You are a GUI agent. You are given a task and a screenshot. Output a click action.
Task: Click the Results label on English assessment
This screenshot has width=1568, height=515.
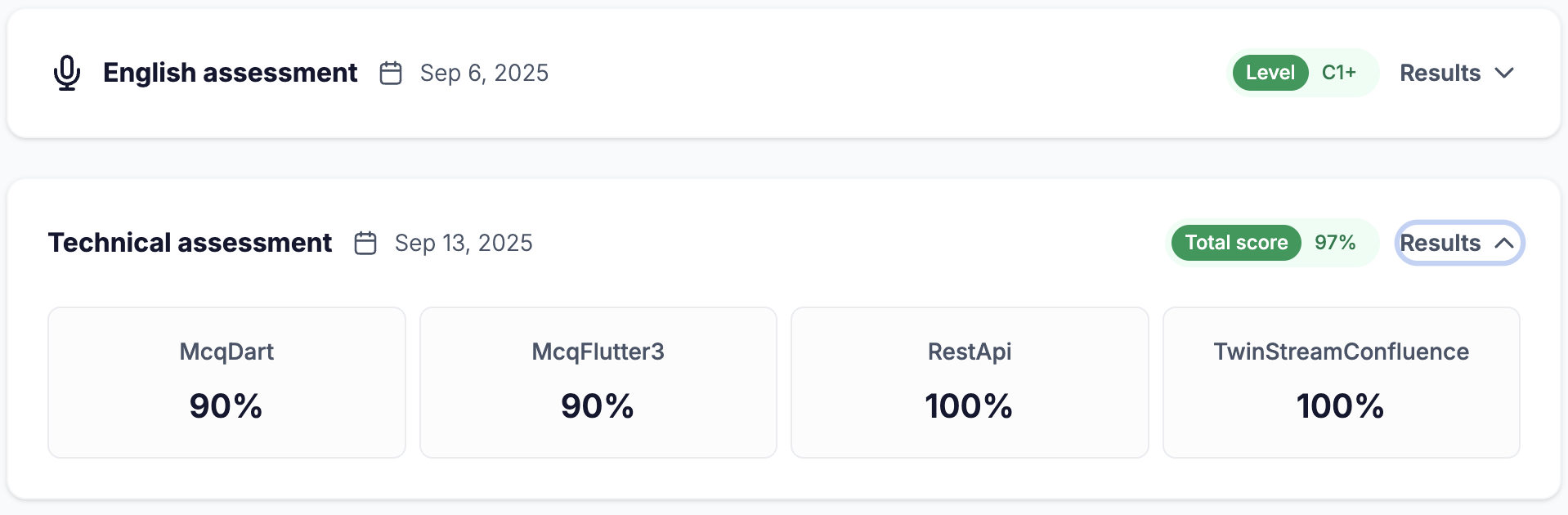pos(1440,73)
